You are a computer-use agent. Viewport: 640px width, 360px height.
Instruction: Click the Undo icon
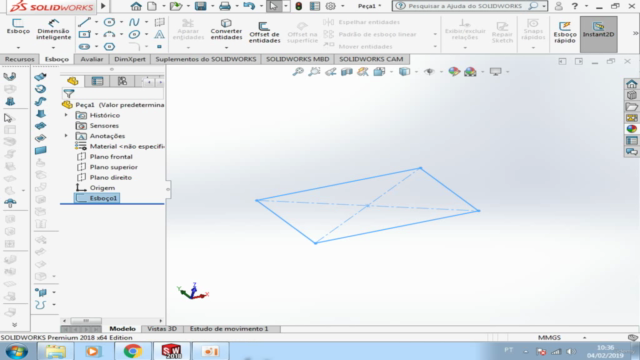(x=249, y=6)
